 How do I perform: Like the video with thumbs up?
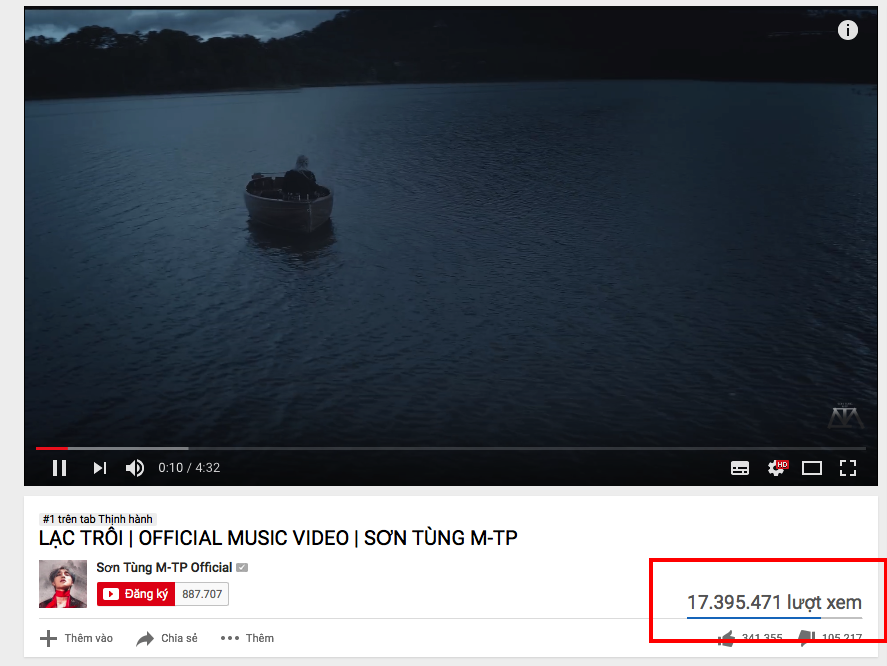[x=726, y=638]
